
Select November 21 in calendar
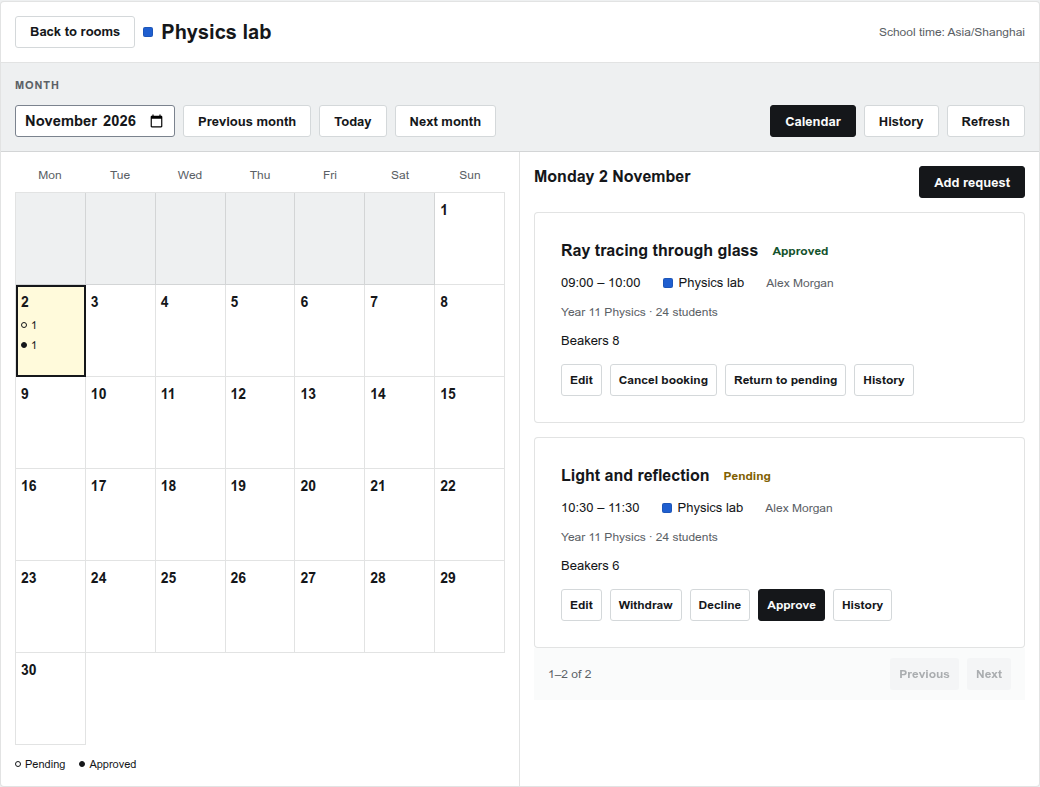399,515
